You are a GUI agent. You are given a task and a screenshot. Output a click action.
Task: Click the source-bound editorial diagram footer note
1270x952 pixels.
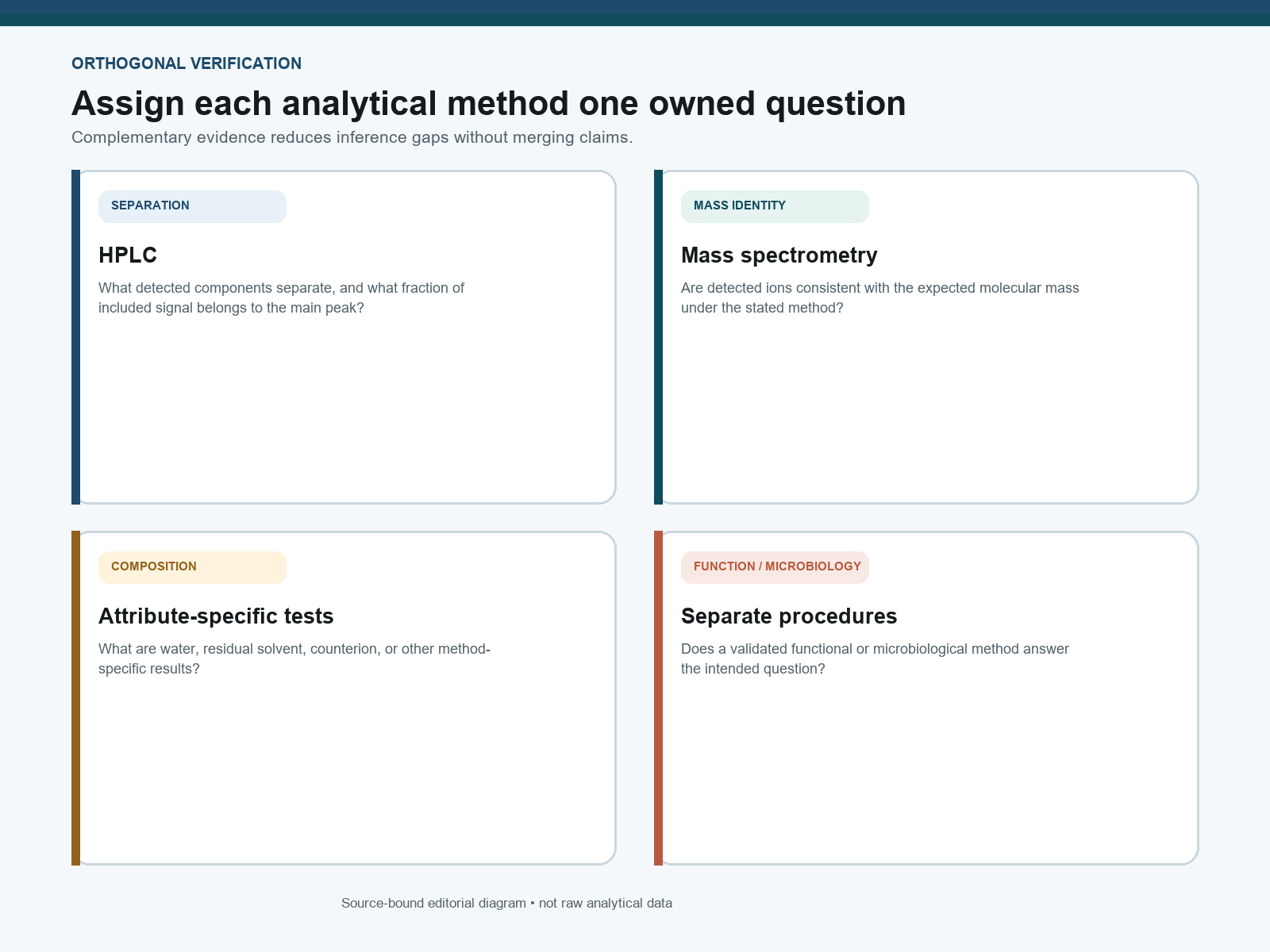506,903
